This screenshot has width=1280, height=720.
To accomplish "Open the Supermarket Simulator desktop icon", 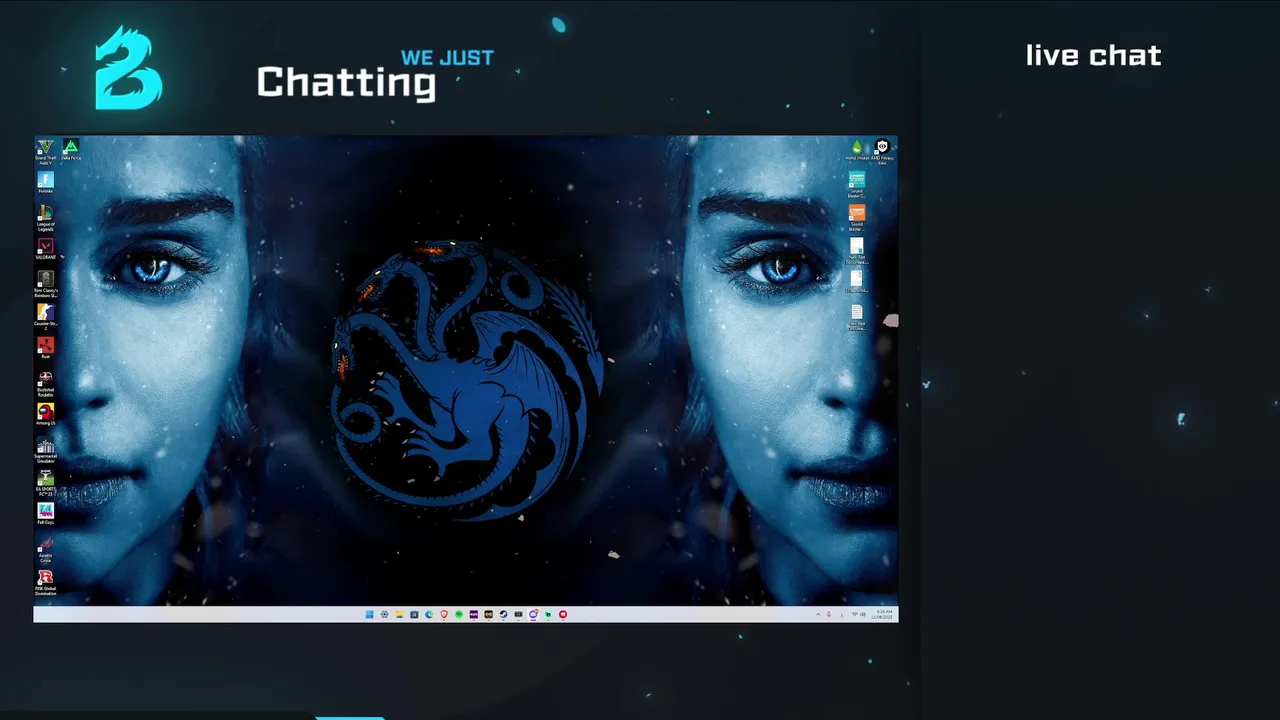I will [x=45, y=448].
